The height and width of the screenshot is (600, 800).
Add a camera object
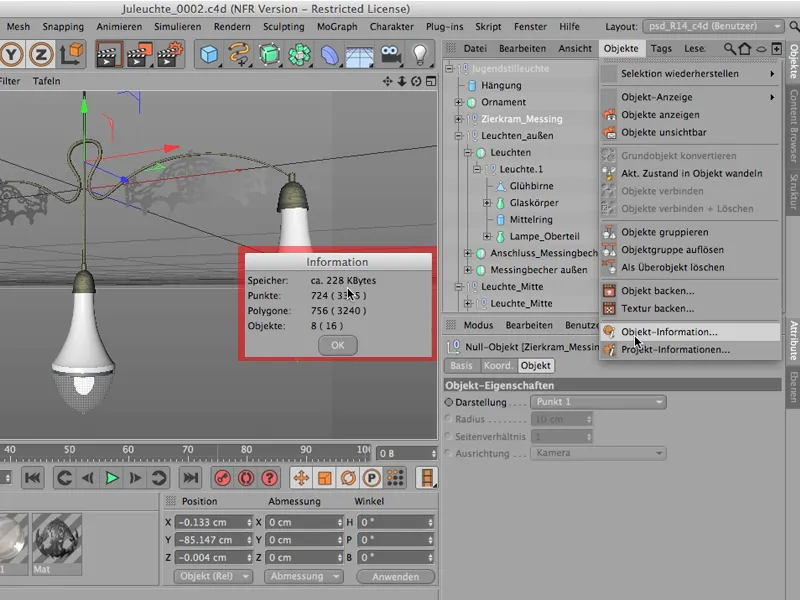click(390, 54)
